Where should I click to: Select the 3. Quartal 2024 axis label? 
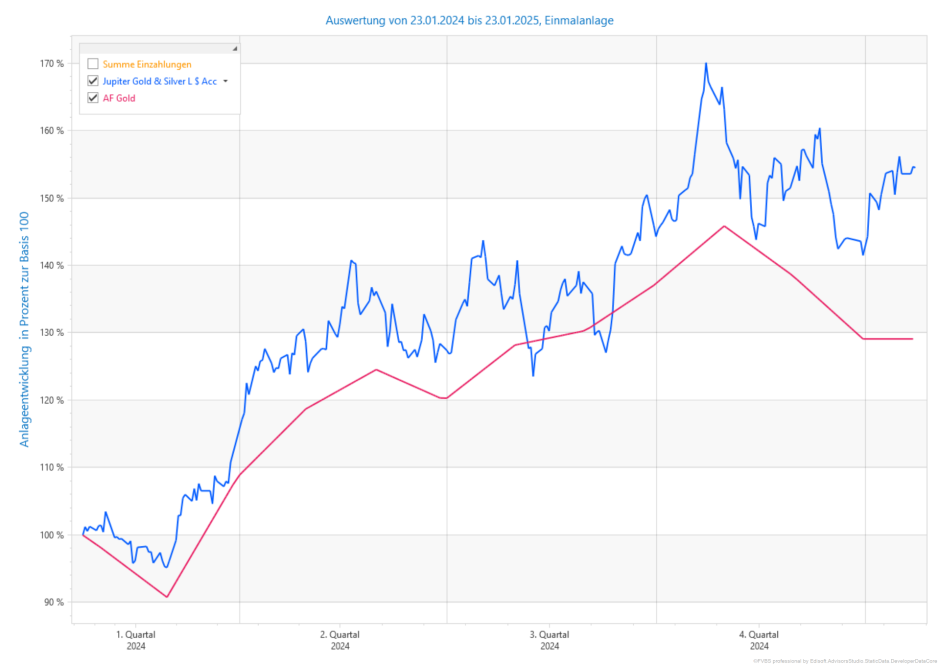click(549, 640)
